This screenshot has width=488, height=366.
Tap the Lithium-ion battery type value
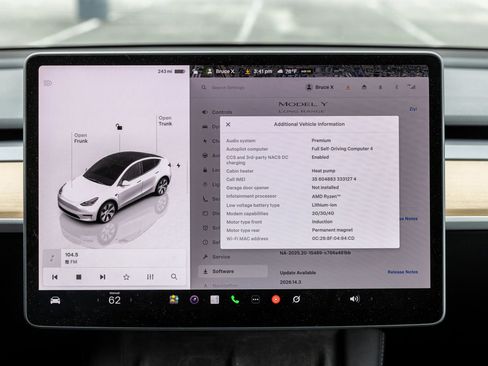[324, 205]
